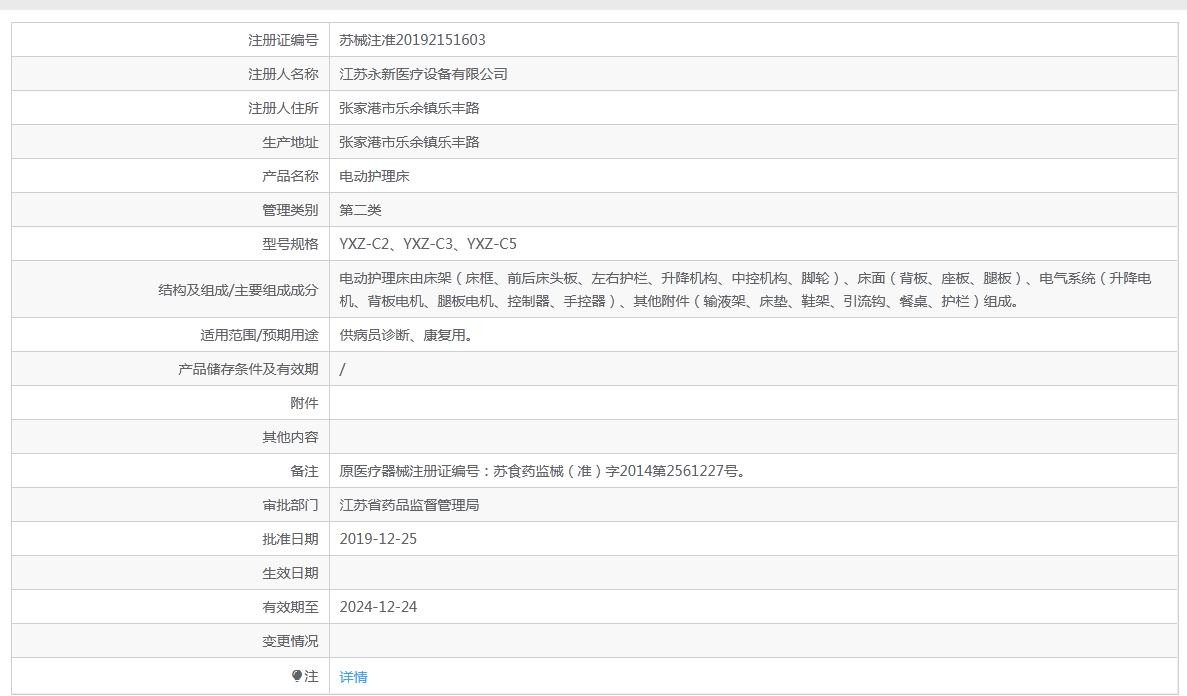Viewport: 1187px width, 696px height.
Task: Select registration number 苏械注准20192151603
Action: (413, 40)
